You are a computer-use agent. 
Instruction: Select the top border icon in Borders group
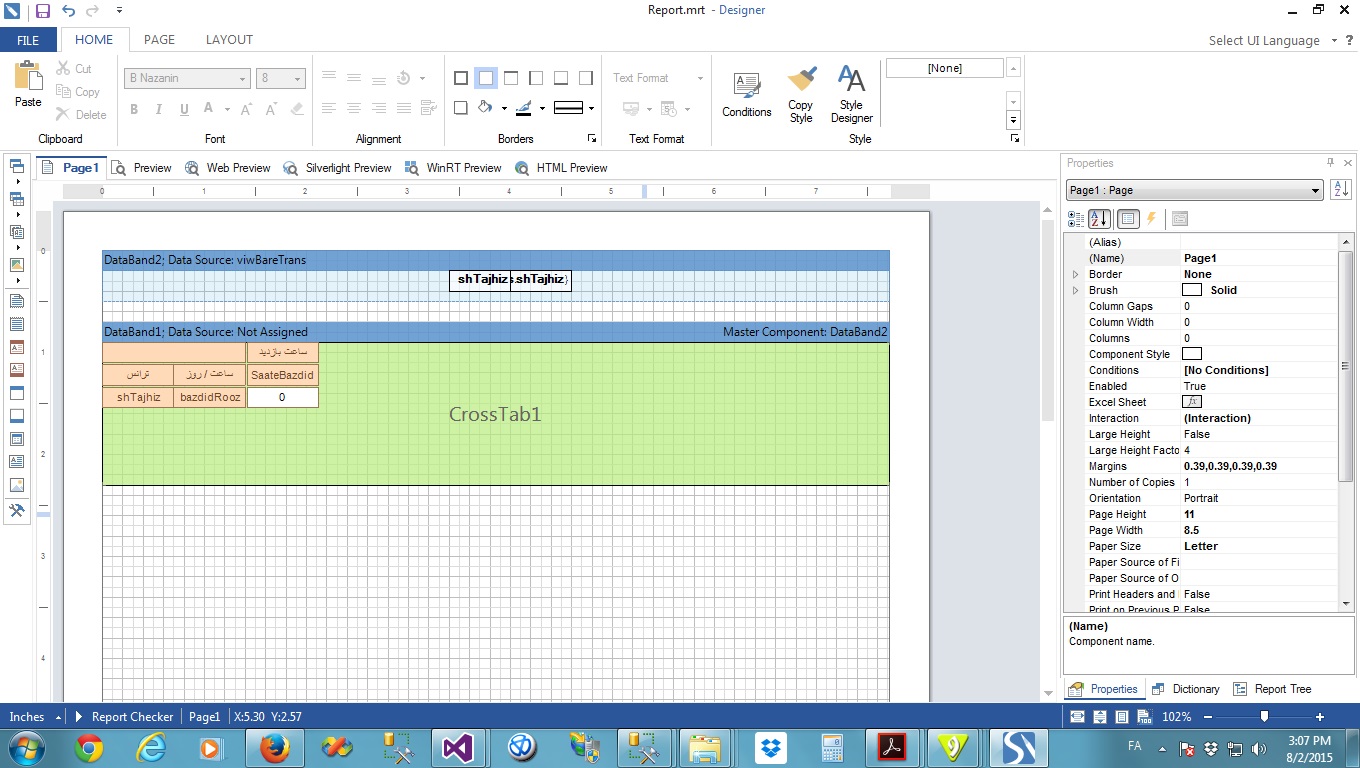510,78
